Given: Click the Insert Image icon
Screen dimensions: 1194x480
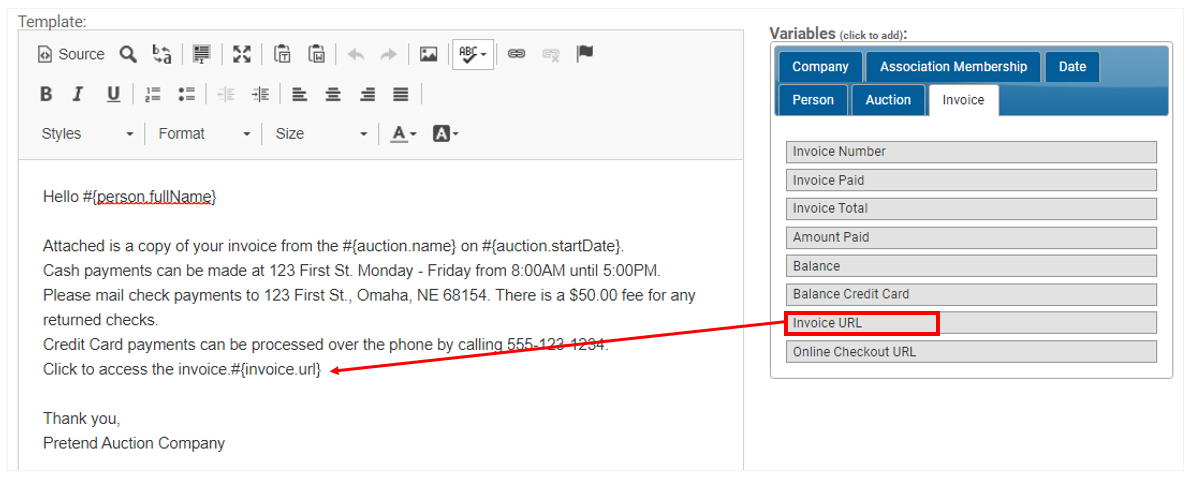Looking at the screenshot, I should [428, 54].
